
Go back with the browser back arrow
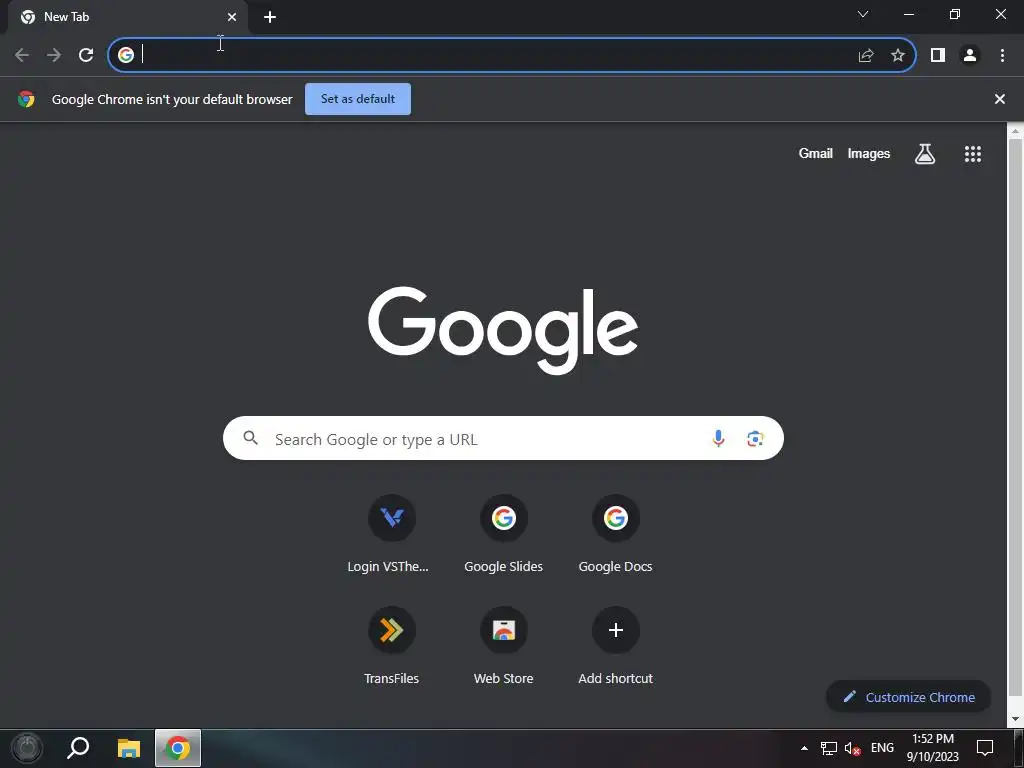[22, 55]
